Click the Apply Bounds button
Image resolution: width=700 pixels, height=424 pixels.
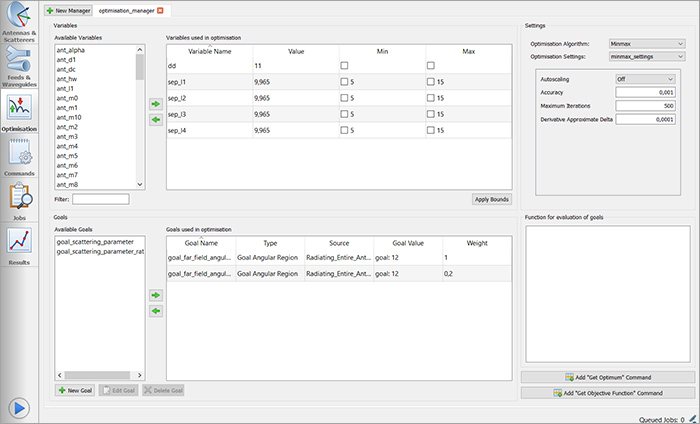491,199
